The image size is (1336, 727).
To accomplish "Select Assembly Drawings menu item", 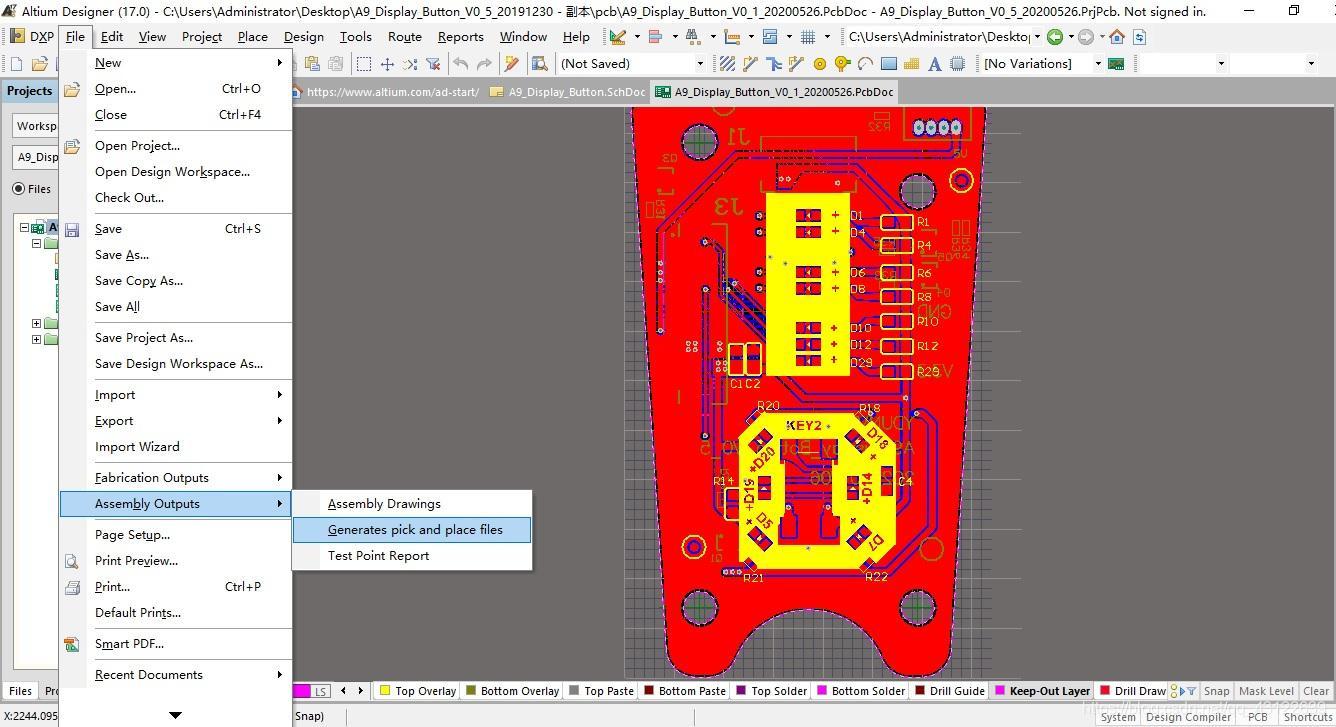I will [x=412, y=504].
